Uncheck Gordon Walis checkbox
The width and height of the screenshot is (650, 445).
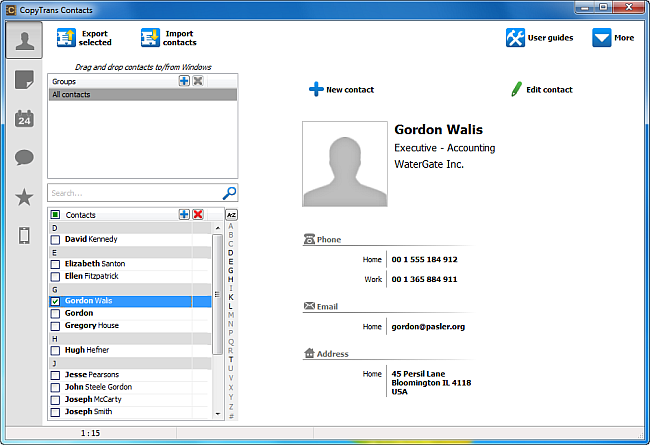pyautogui.click(x=55, y=302)
